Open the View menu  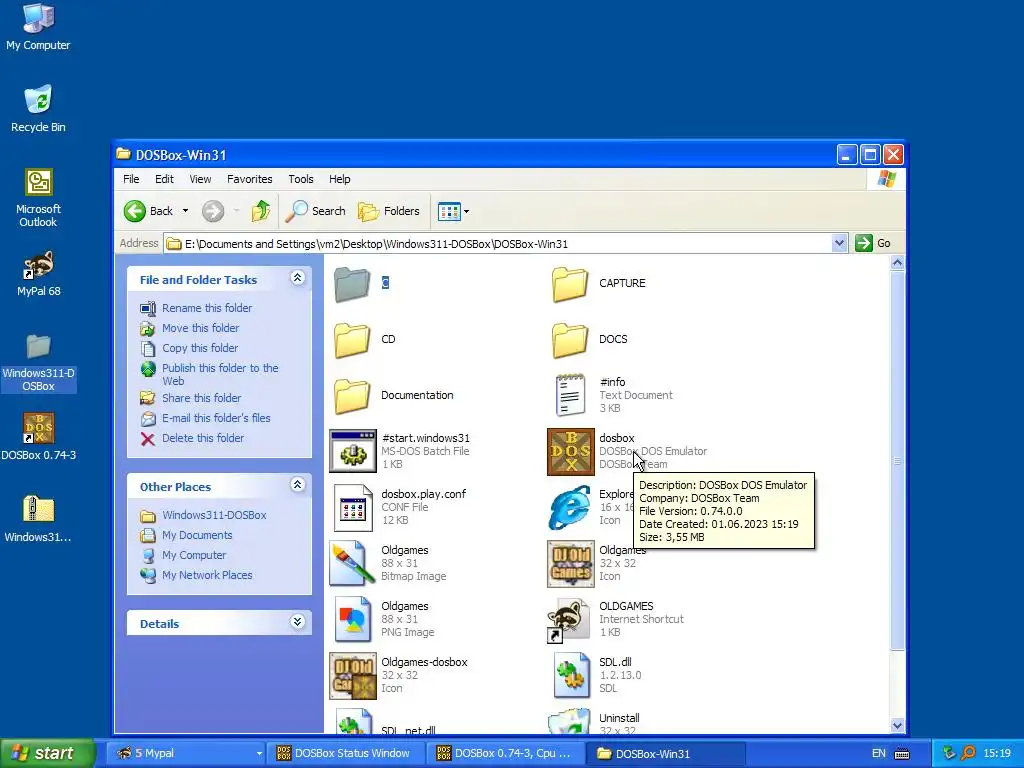[200, 179]
